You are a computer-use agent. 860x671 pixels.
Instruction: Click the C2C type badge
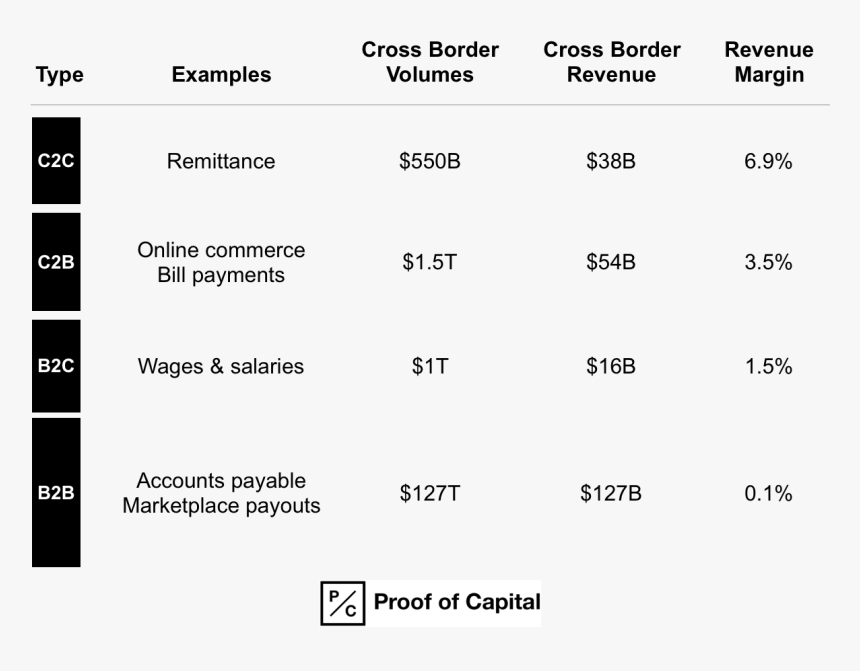click(x=56, y=161)
